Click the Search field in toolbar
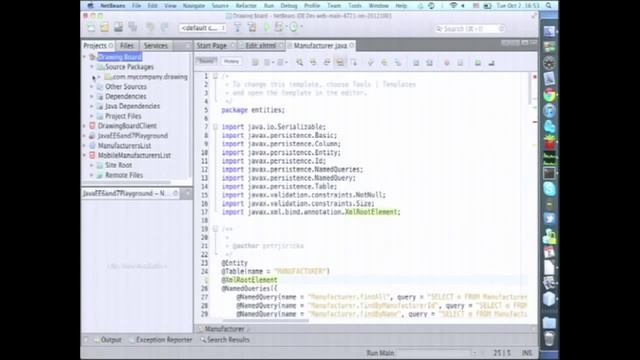 pyautogui.click(x=469, y=29)
